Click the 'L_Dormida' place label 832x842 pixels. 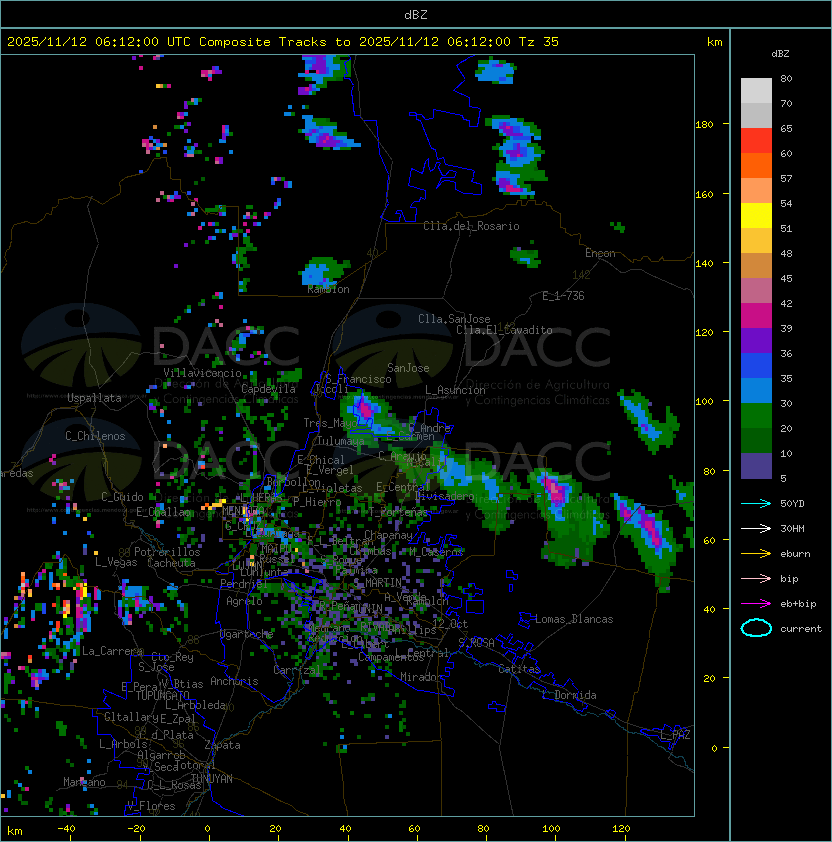(x=569, y=695)
